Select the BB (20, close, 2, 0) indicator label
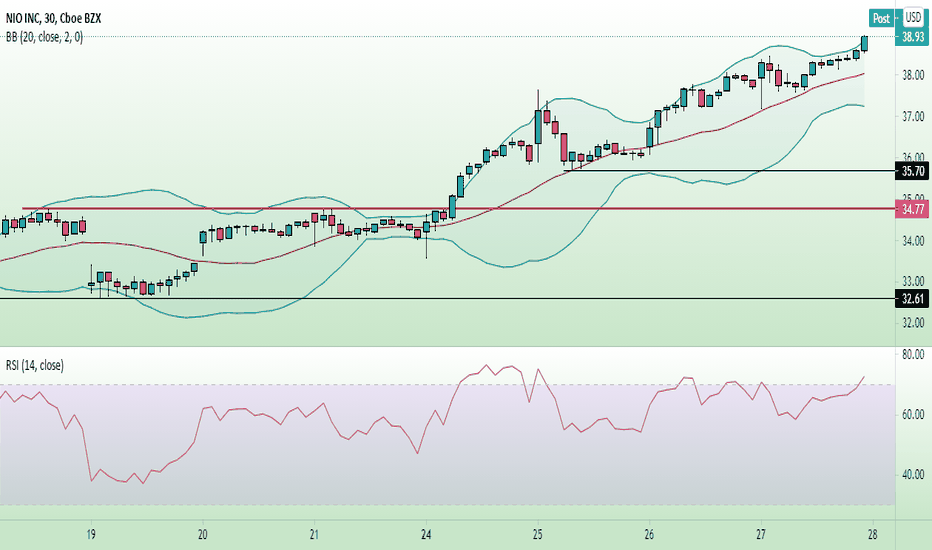Screen dimensions: 932x550 [x=45, y=37]
